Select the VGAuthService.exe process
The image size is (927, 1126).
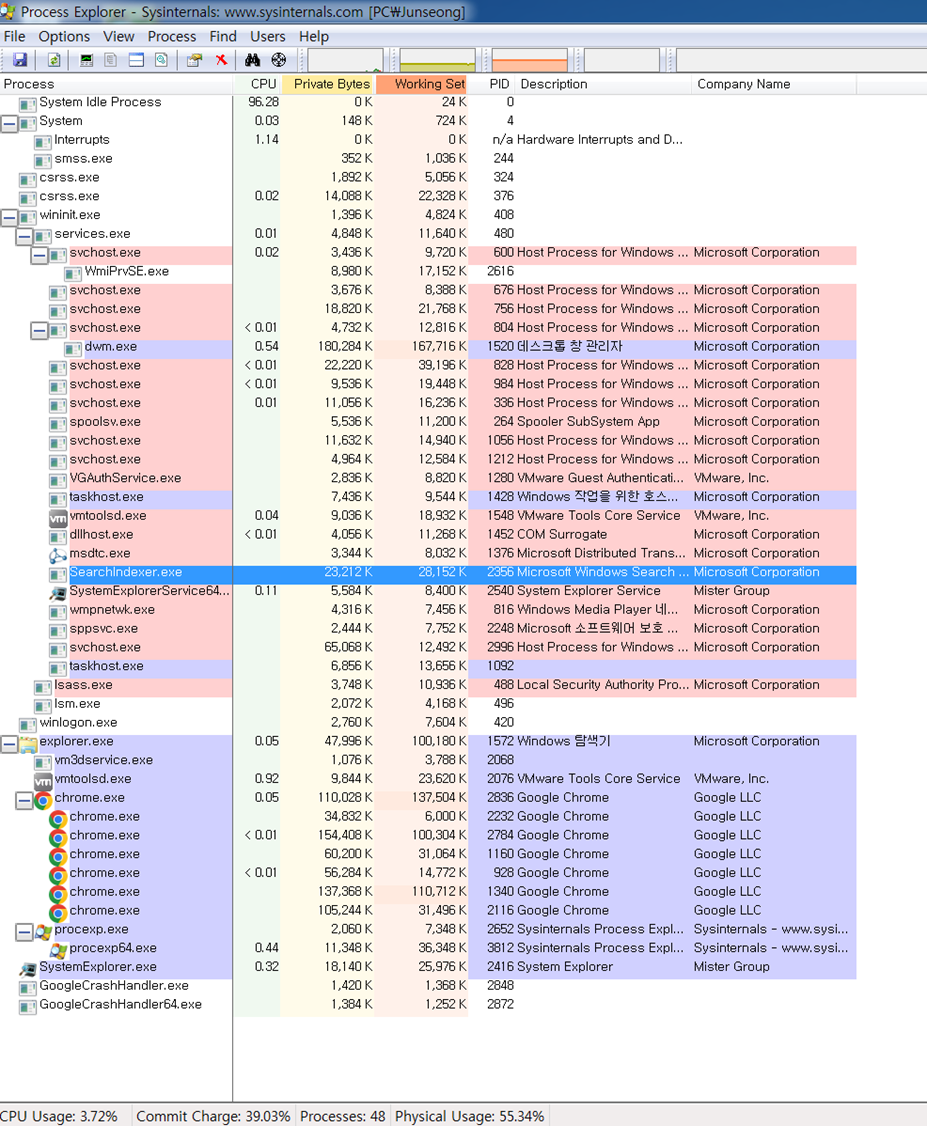[125, 478]
